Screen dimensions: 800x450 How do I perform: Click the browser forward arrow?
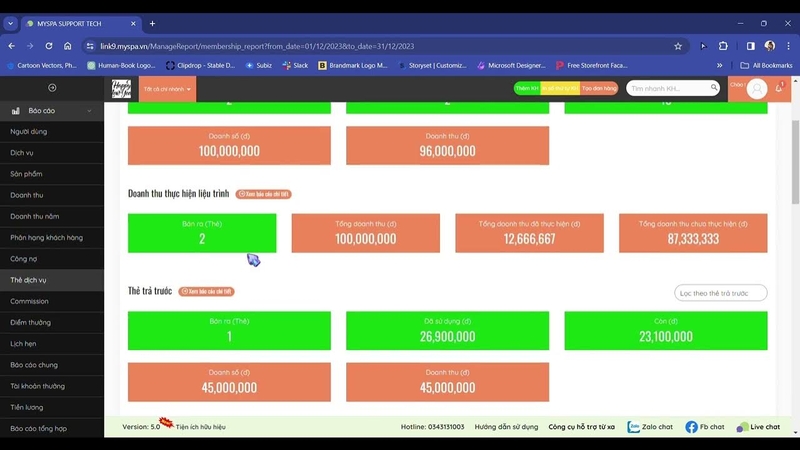[30, 46]
